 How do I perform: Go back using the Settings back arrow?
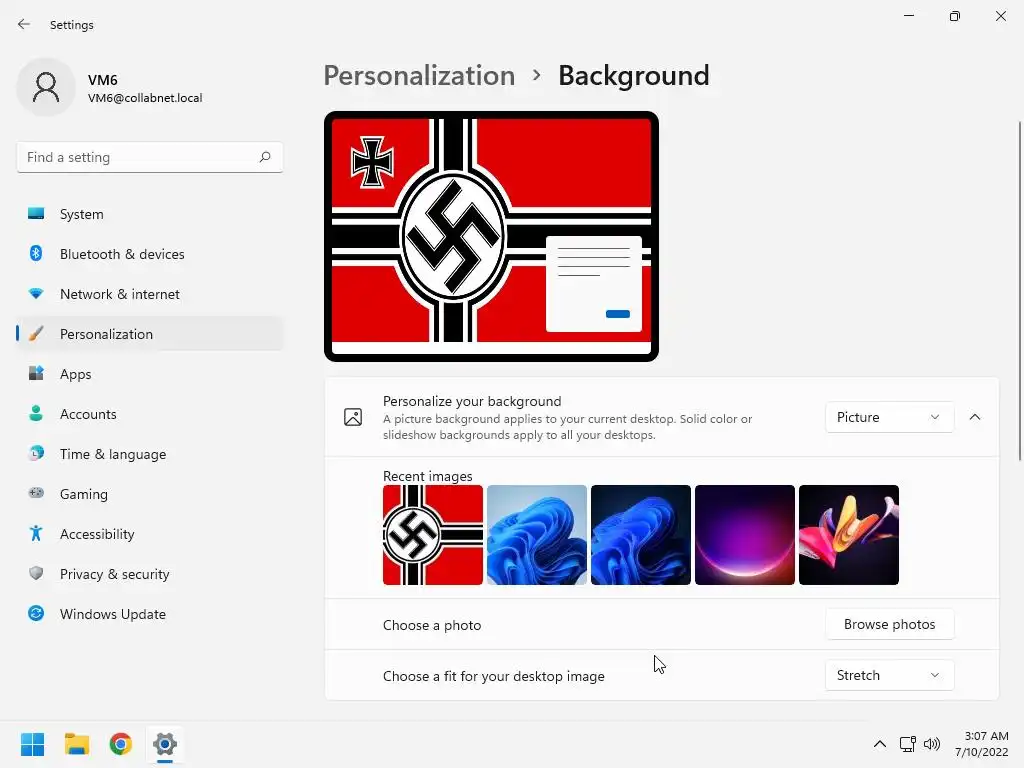point(24,24)
